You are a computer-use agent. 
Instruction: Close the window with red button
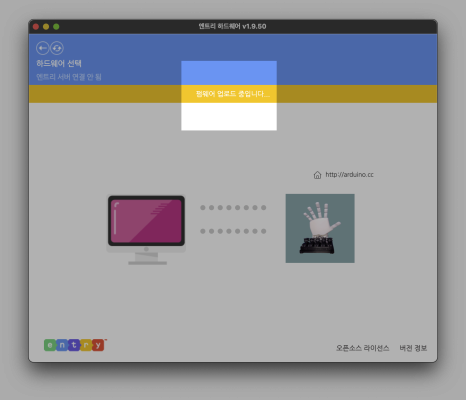click(36, 27)
